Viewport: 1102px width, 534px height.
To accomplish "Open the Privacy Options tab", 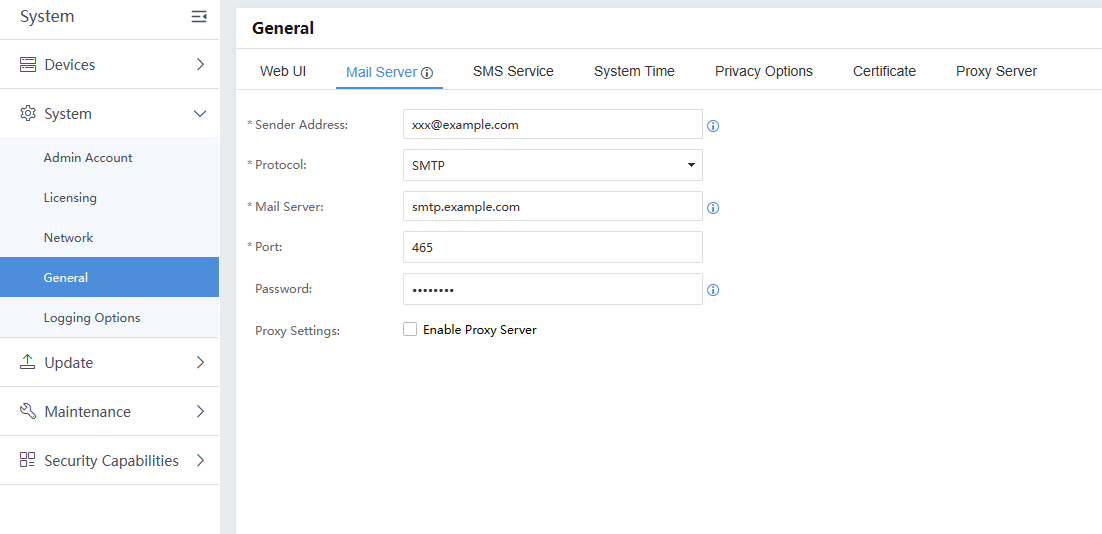I will (x=763, y=71).
